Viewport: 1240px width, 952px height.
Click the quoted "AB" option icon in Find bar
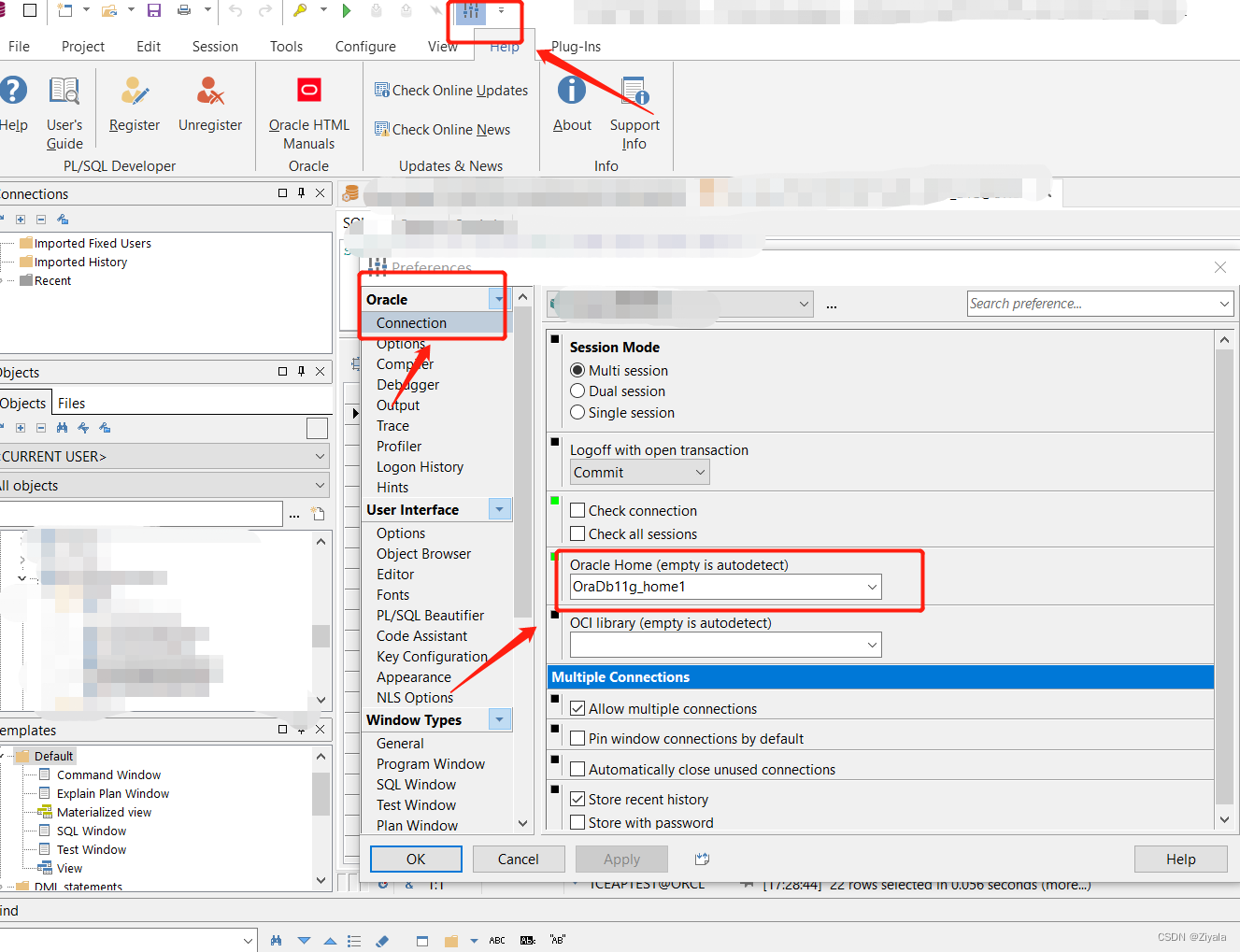point(558,940)
